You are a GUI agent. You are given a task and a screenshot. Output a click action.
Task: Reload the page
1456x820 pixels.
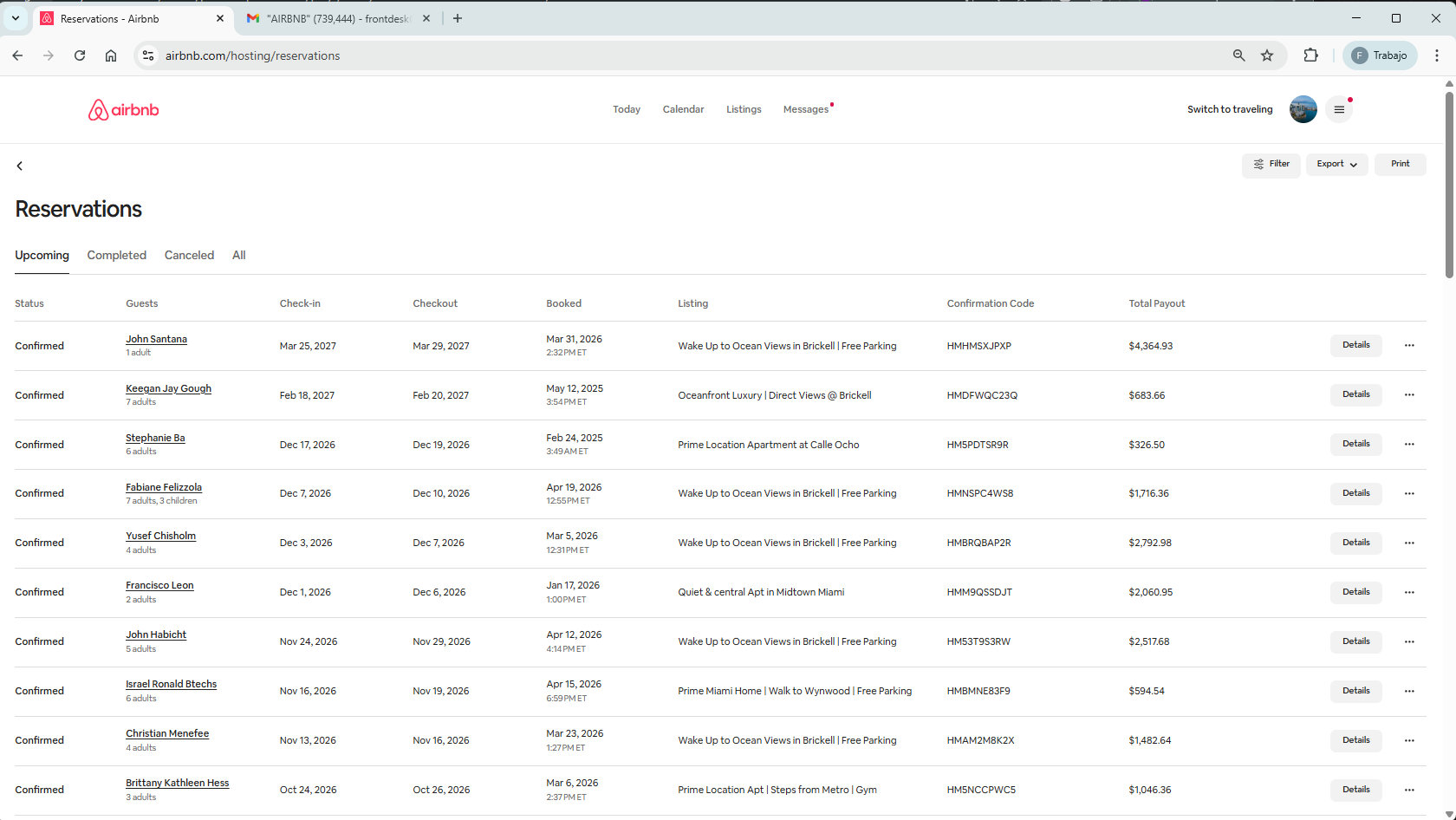tap(80, 55)
